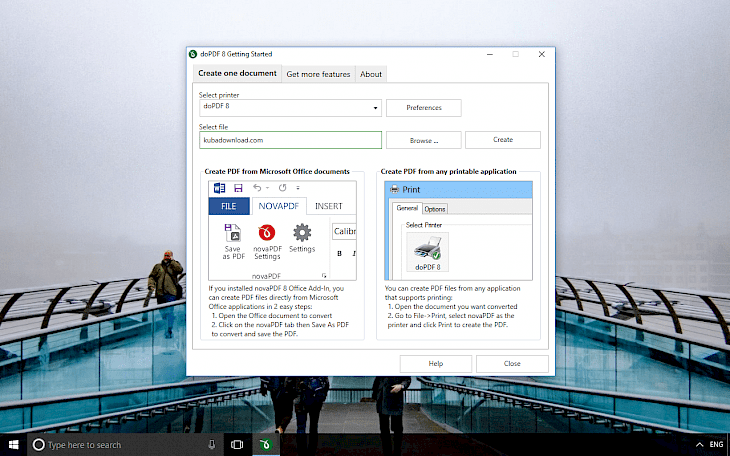Open the Windows Start menu
Screen dimensions: 730x456
click(14, 445)
